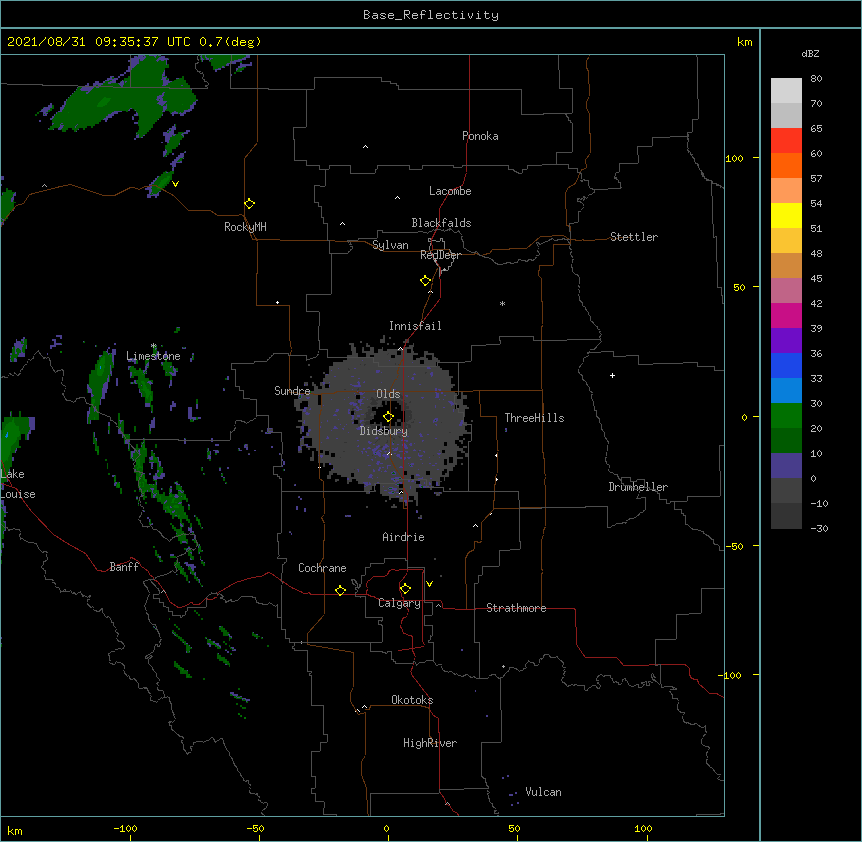Select the blue 36 dBZ legend swatch
This screenshot has height=842, width=862.
click(786, 365)
